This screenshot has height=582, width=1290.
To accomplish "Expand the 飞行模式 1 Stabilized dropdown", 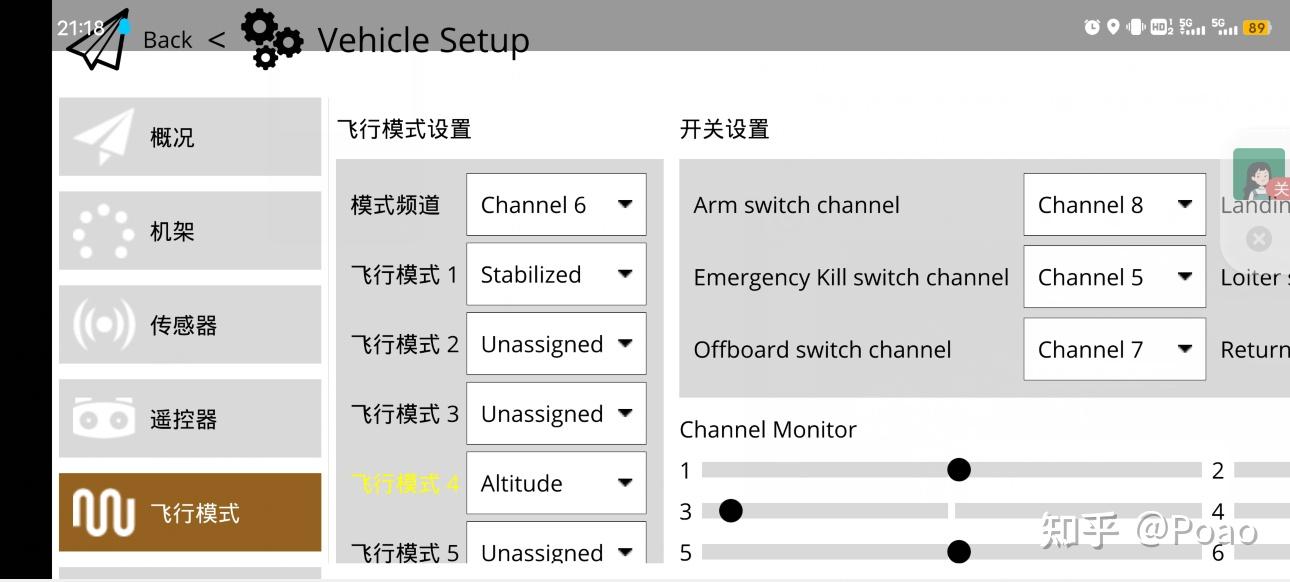I will pos(556,275).
